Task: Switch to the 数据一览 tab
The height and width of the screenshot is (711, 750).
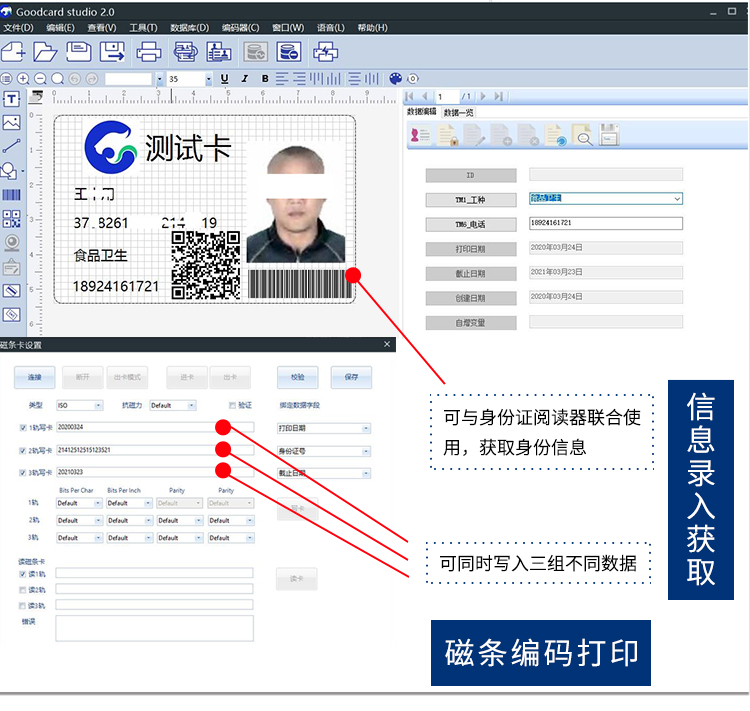Action: tap(458, 112)
